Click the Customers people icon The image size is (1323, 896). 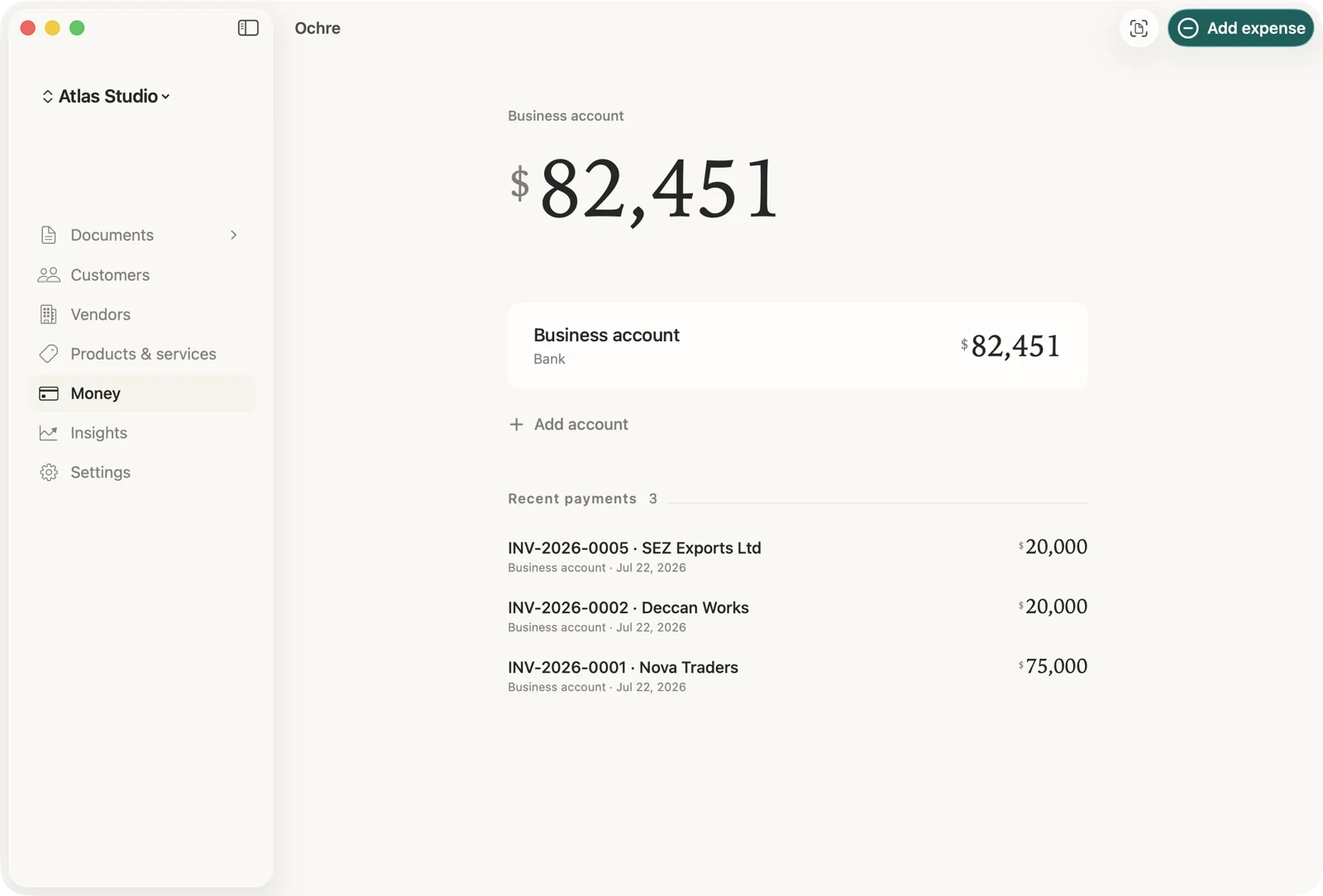[x=49, y=274]
